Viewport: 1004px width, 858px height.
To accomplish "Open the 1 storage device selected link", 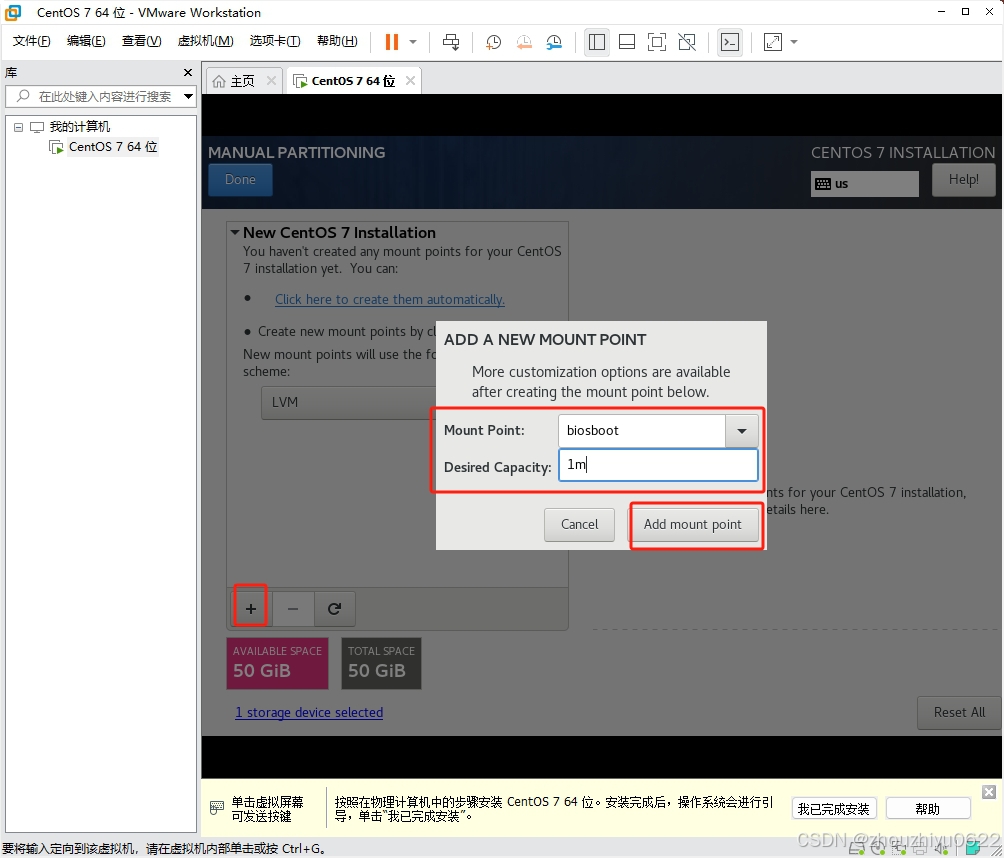I will click(x=309, y=712).
